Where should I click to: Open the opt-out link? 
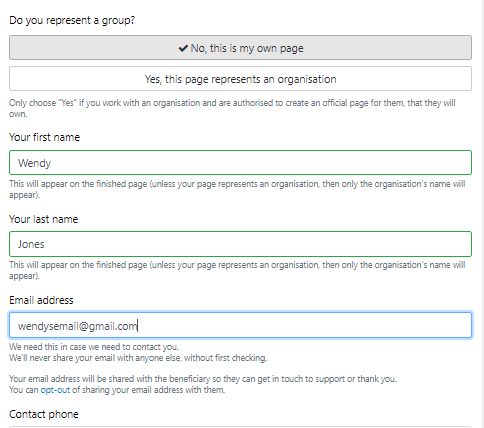[x=55, y=390]
